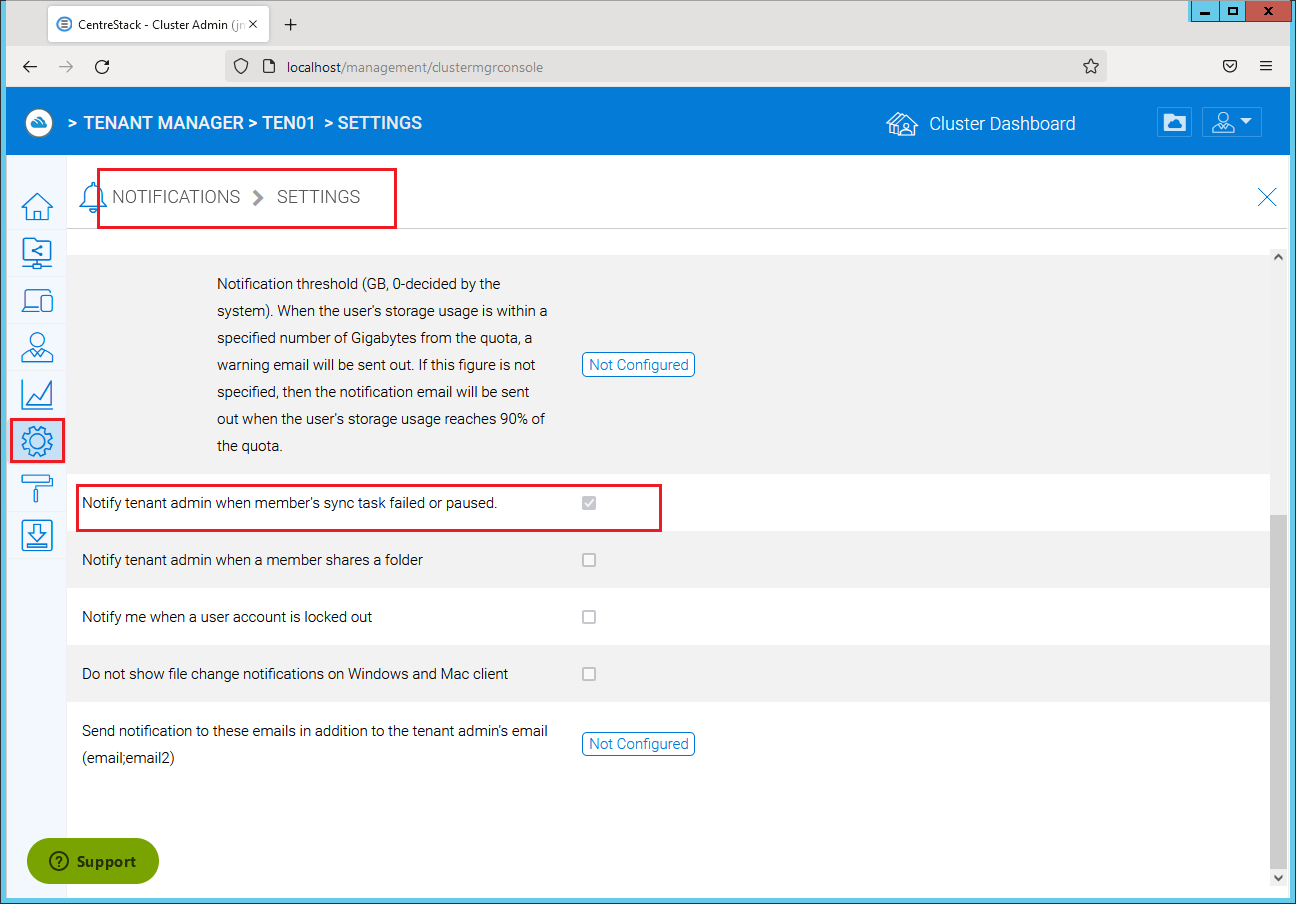The height and width of the screenshot is (904, 1296).
Task: Expand the user account dropdown in header
Action: (1232, 122)
